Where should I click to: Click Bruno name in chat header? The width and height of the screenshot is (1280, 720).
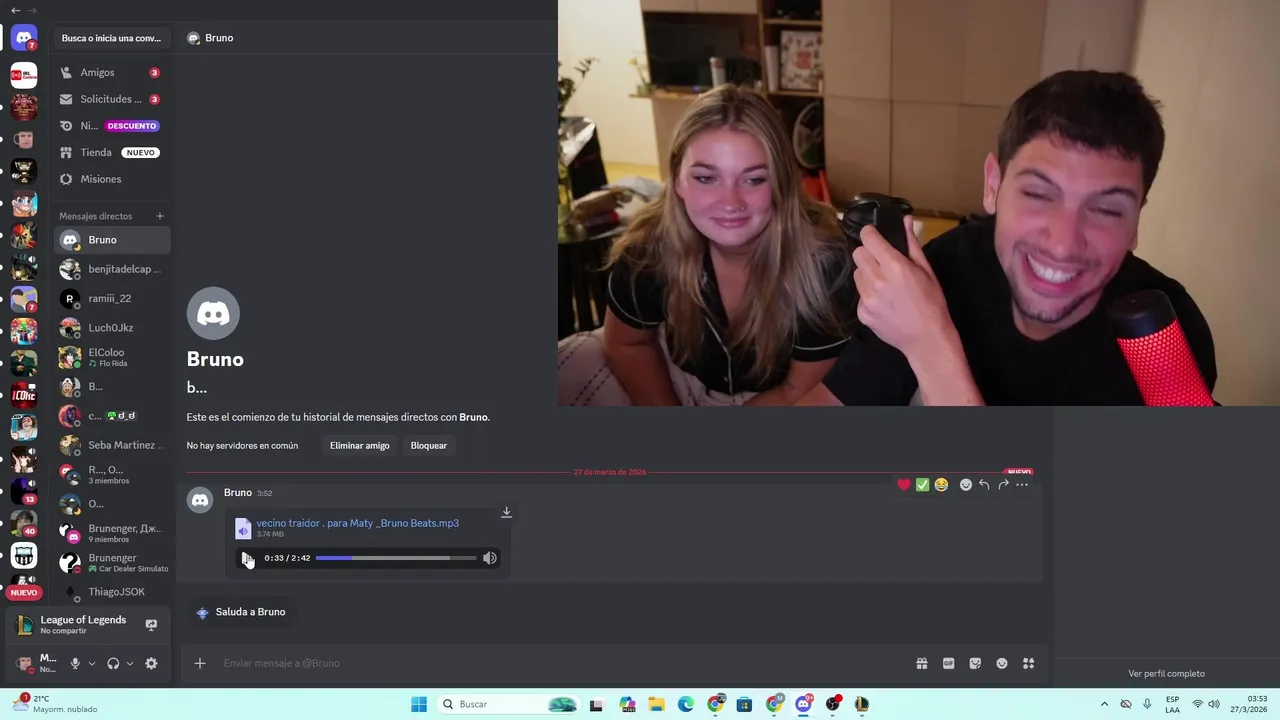(x=219, y=38)
